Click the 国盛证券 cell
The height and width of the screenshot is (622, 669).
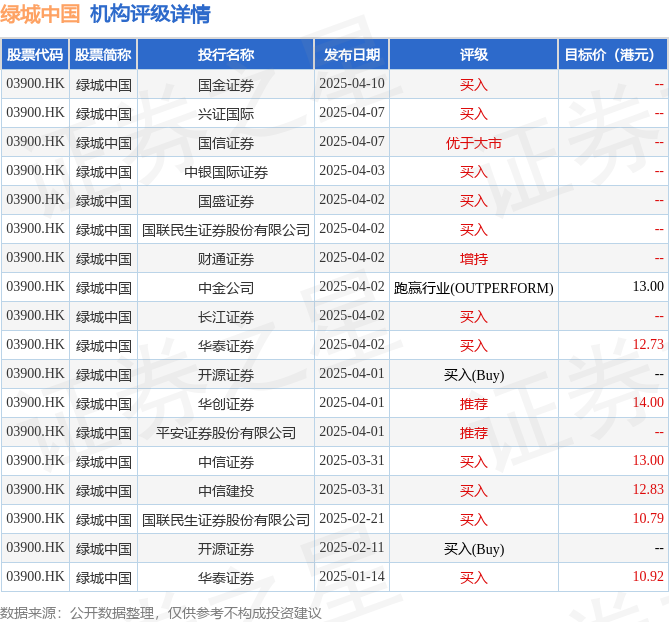[226, 201]
